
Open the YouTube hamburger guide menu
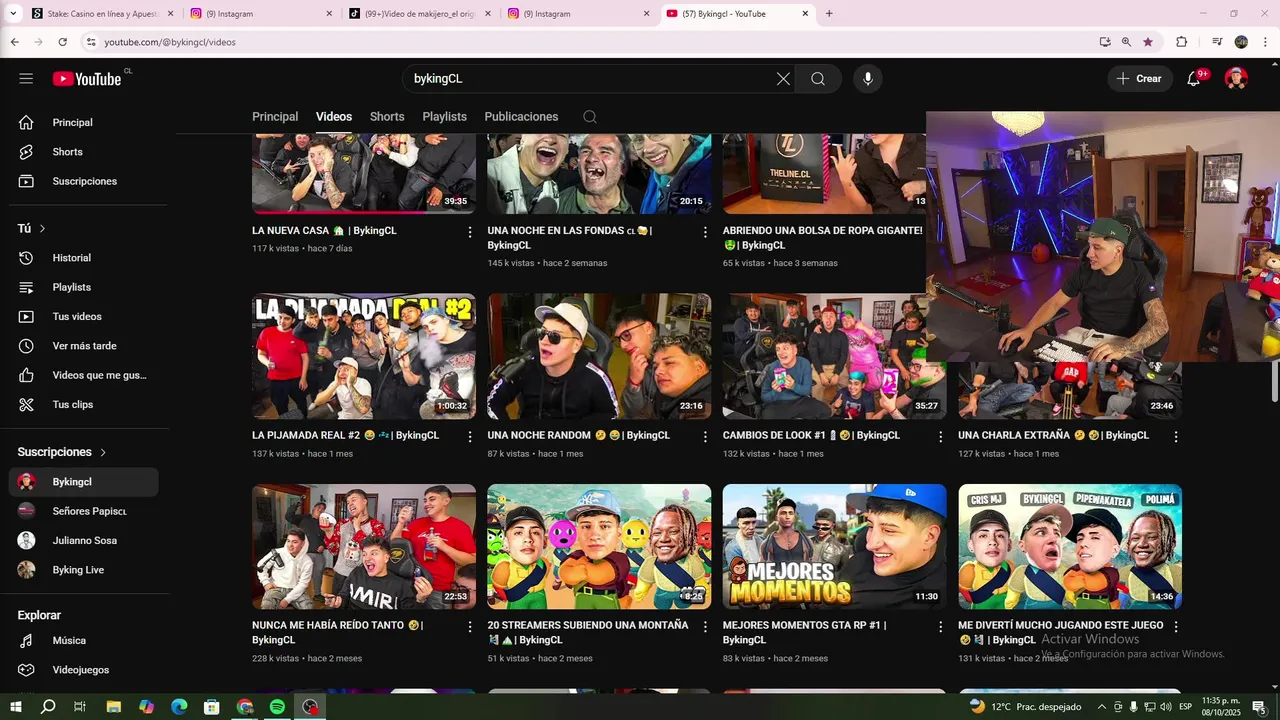(26, 79)
